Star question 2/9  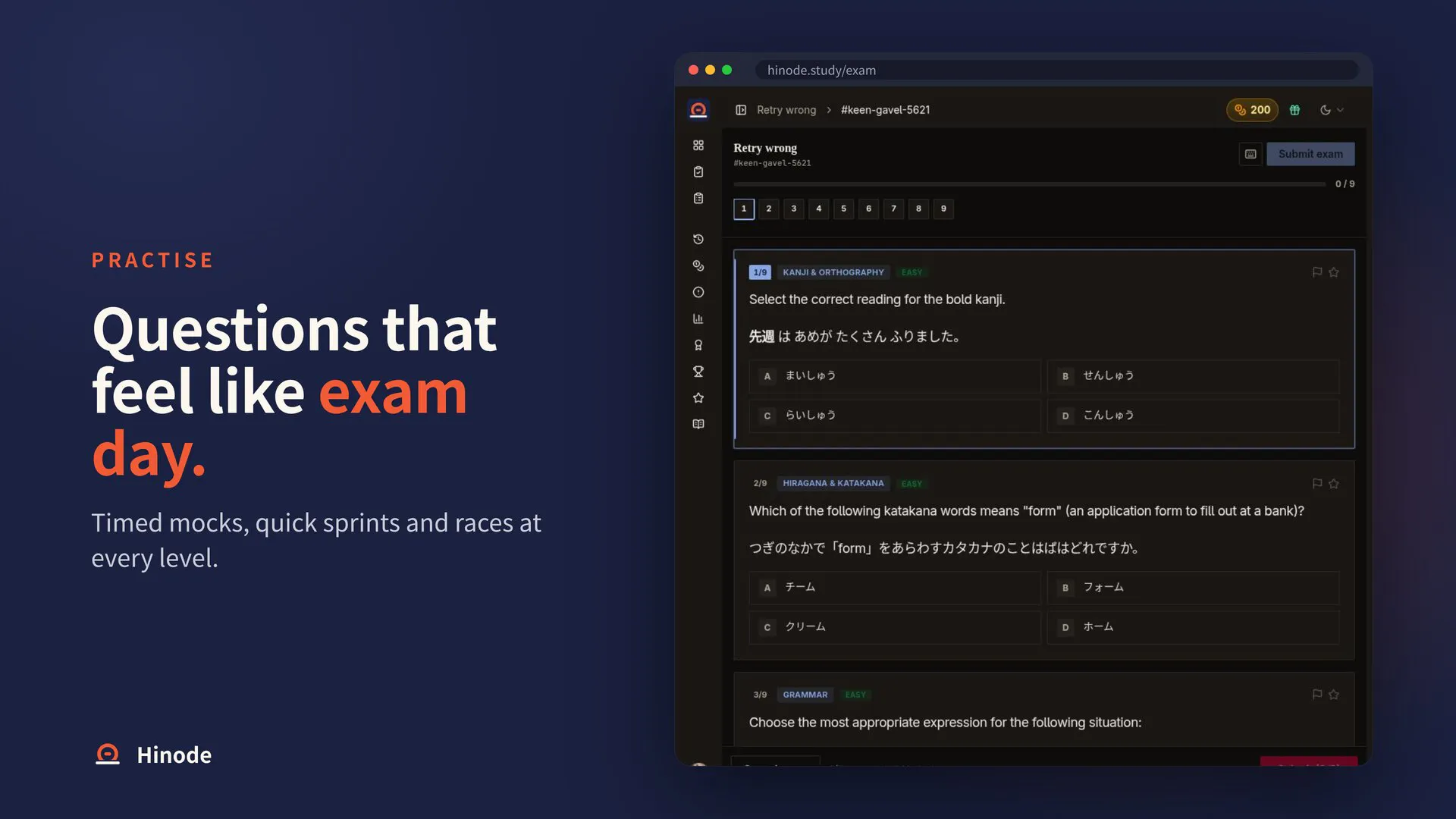tap(1334, 484)
